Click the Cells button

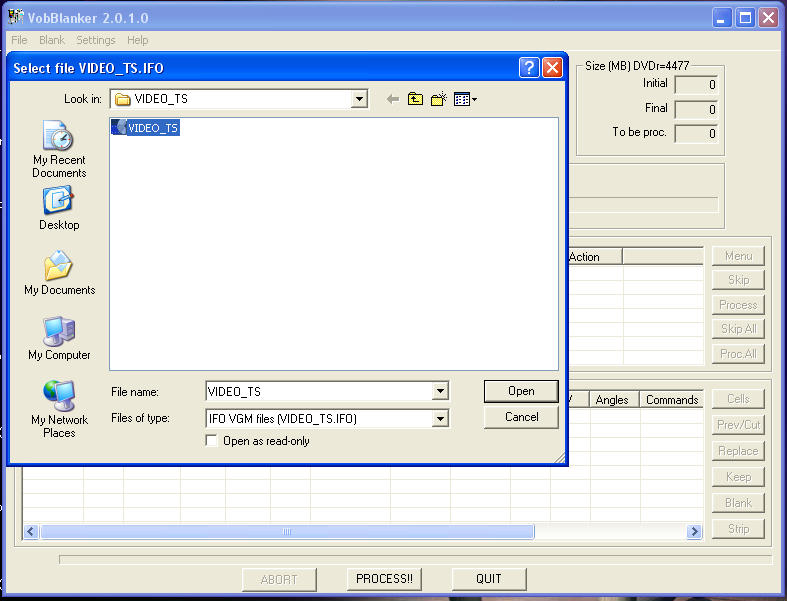coord(738,399)
